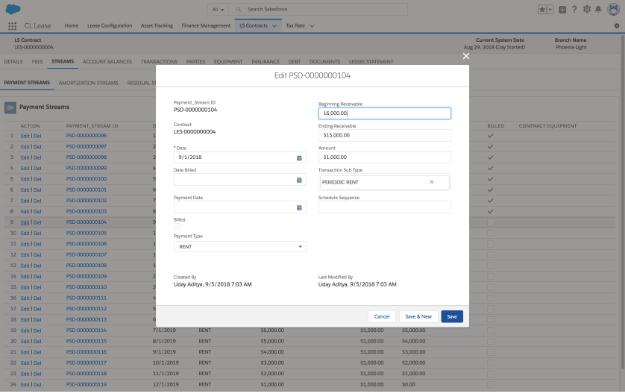Screen dimensions: 625x392
Task: Open PSD-0000000110 link
Action: [86, 287]
